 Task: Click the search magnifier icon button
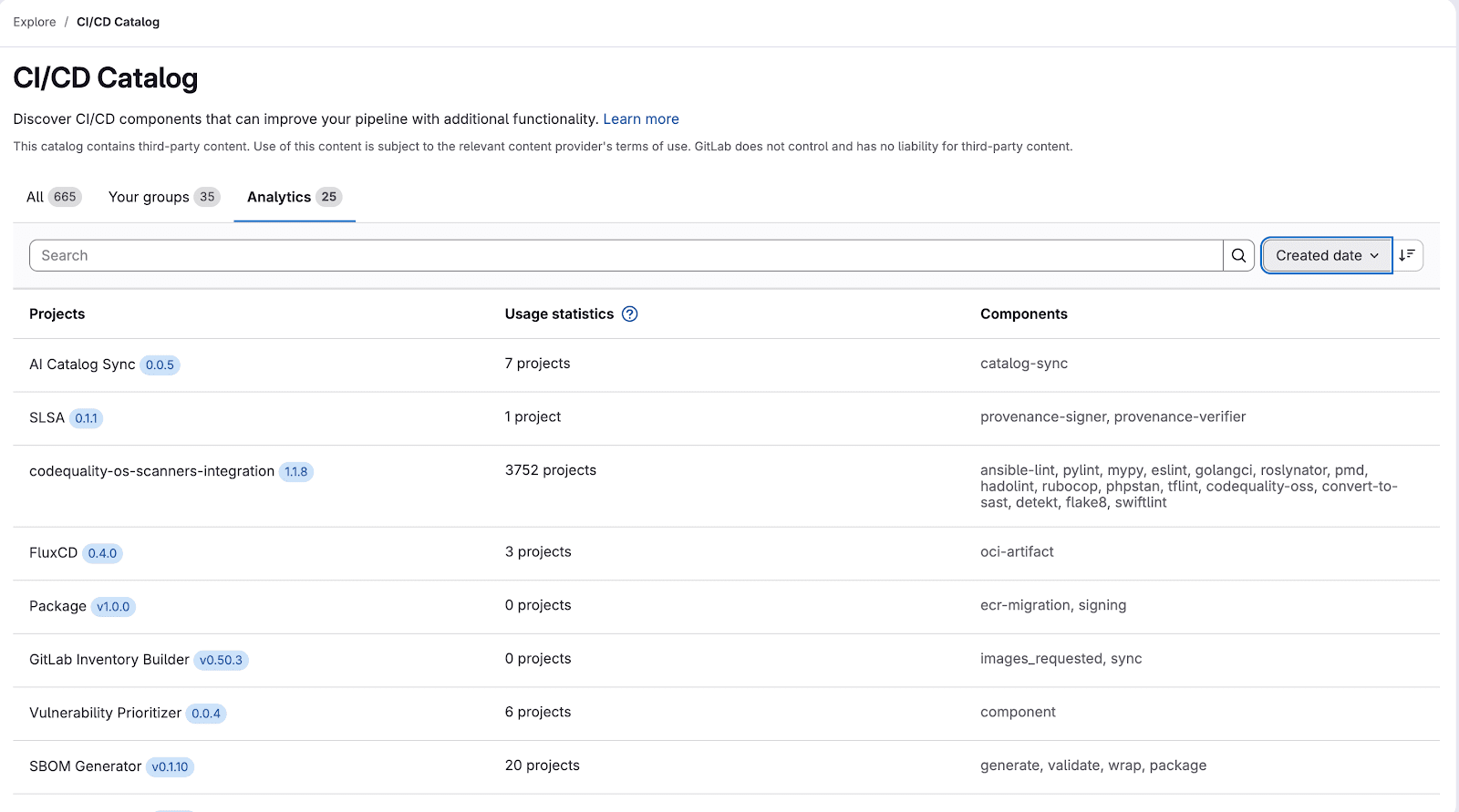pyautogui.click(x=1238, y=255)
